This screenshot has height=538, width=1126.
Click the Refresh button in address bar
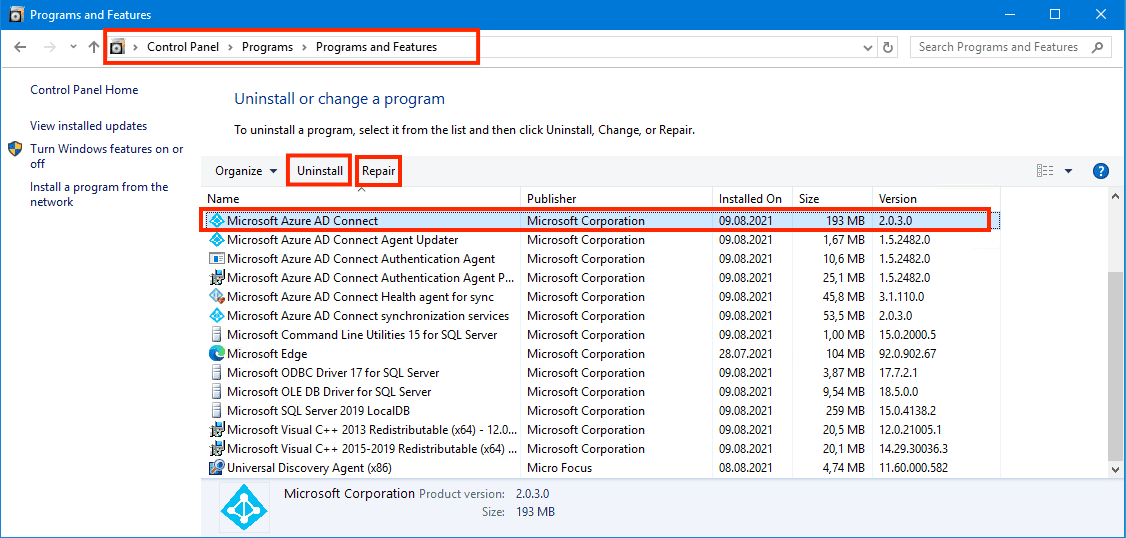888,47
